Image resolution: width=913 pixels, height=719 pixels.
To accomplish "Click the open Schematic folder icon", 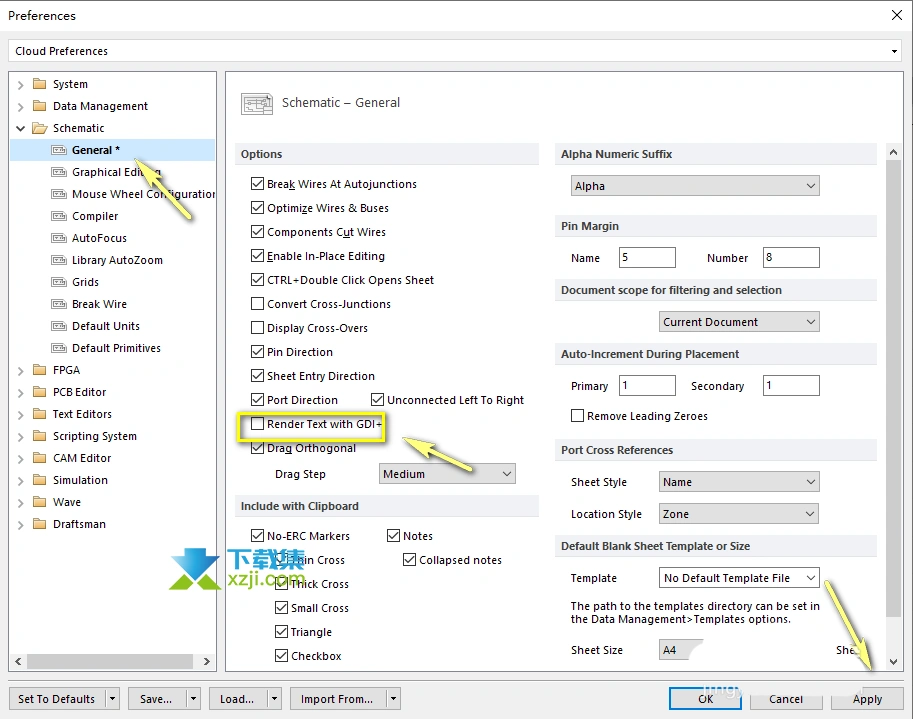I will click(40, 128).
